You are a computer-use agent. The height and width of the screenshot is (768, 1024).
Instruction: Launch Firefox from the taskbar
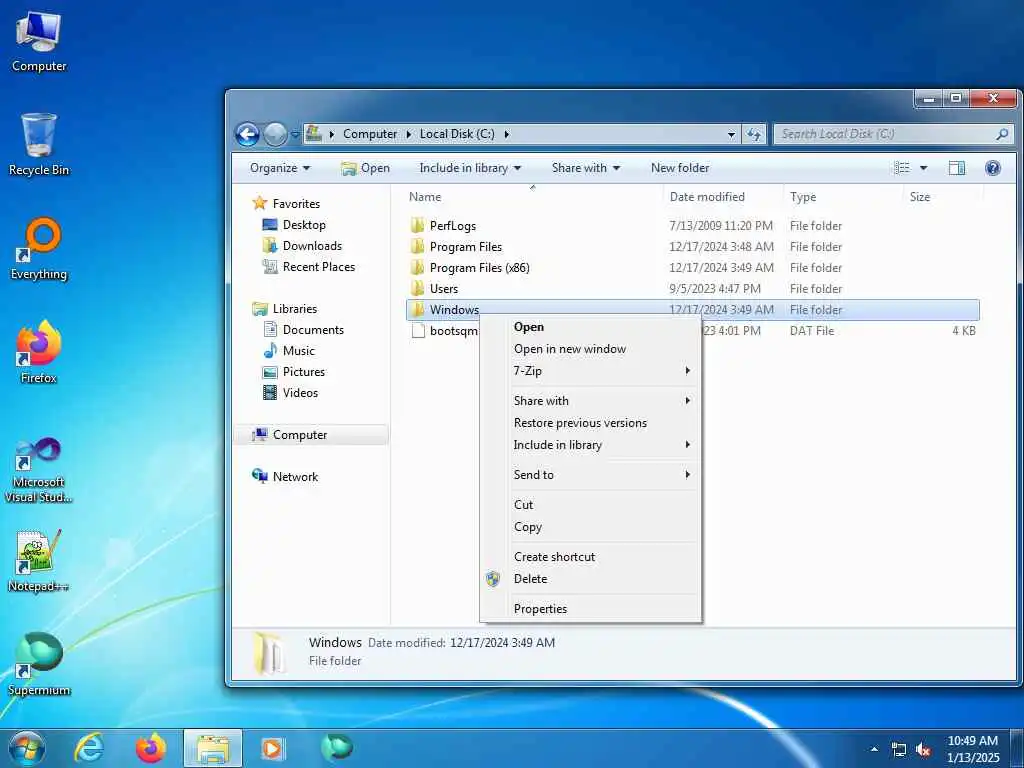tap(151, 748)
